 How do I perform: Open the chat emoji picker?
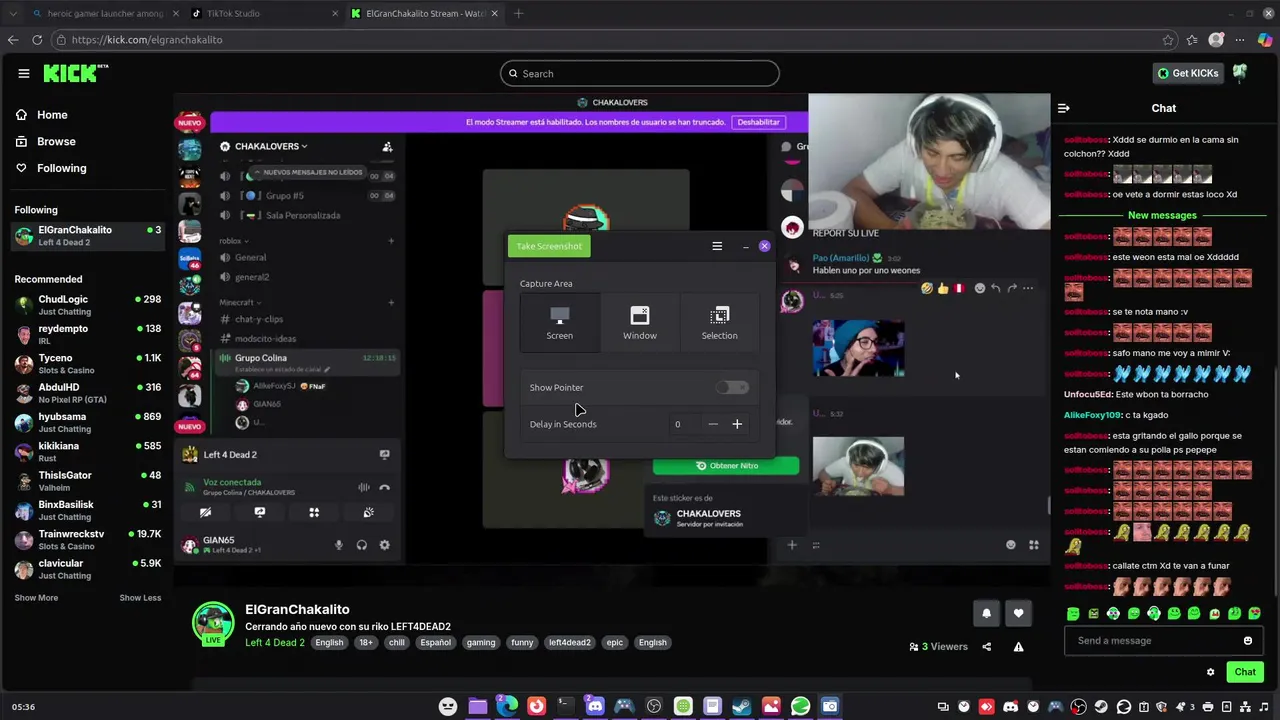coord(1248,641)
